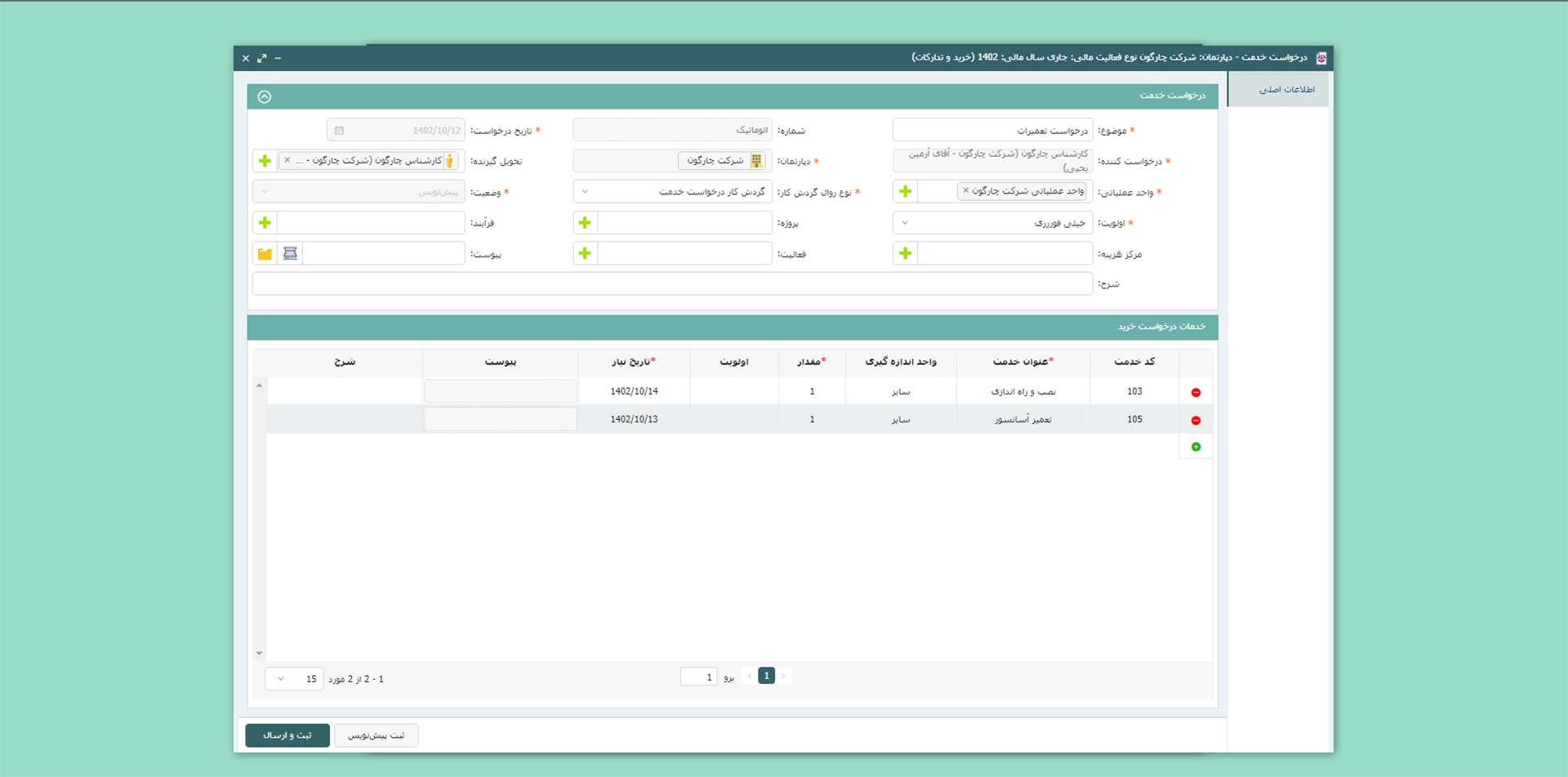Click the plus icon next to فرآیند
Viewport: 1568px width, 777px height.
265,223
